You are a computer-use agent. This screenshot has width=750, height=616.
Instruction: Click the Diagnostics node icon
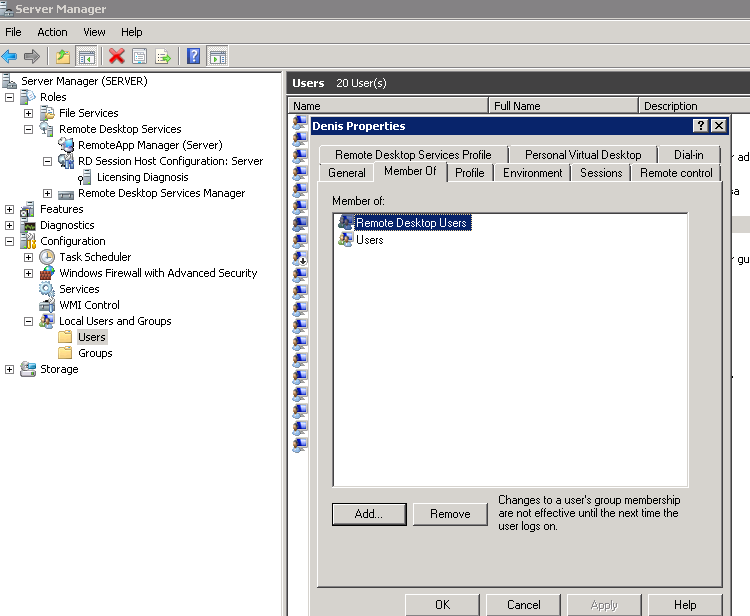click(29, 225)
